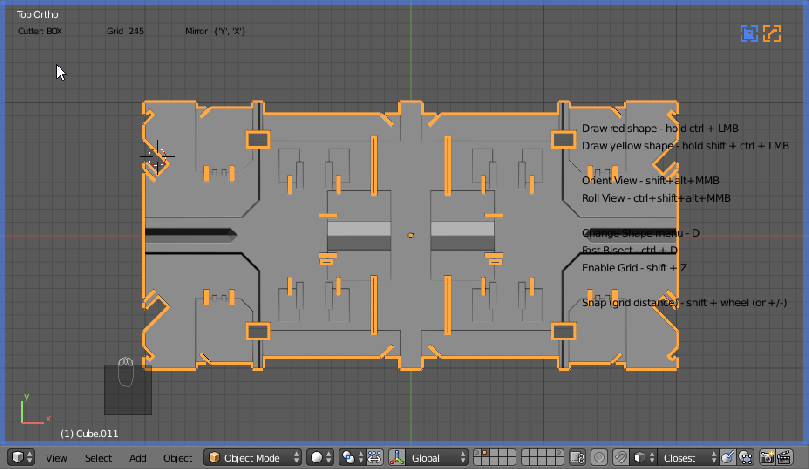Open the Select menu
Viewport: 809px width, 469px height.
click(98, 458)
